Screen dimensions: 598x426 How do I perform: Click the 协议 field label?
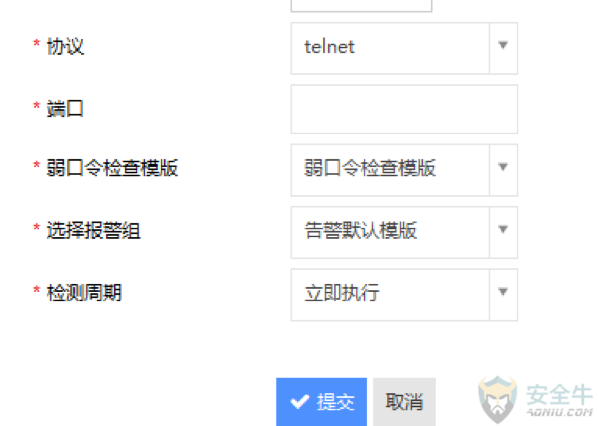point(65,47)
